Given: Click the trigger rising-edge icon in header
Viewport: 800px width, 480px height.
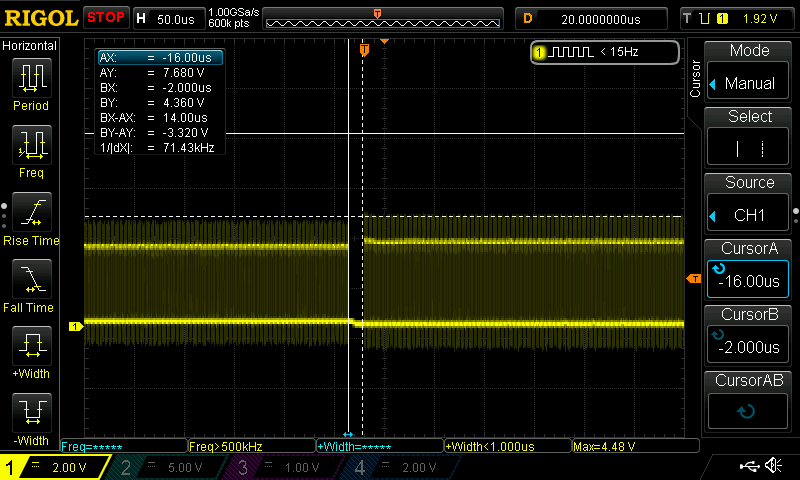Looking at the screenshot, I should click(x=705, y=19).
